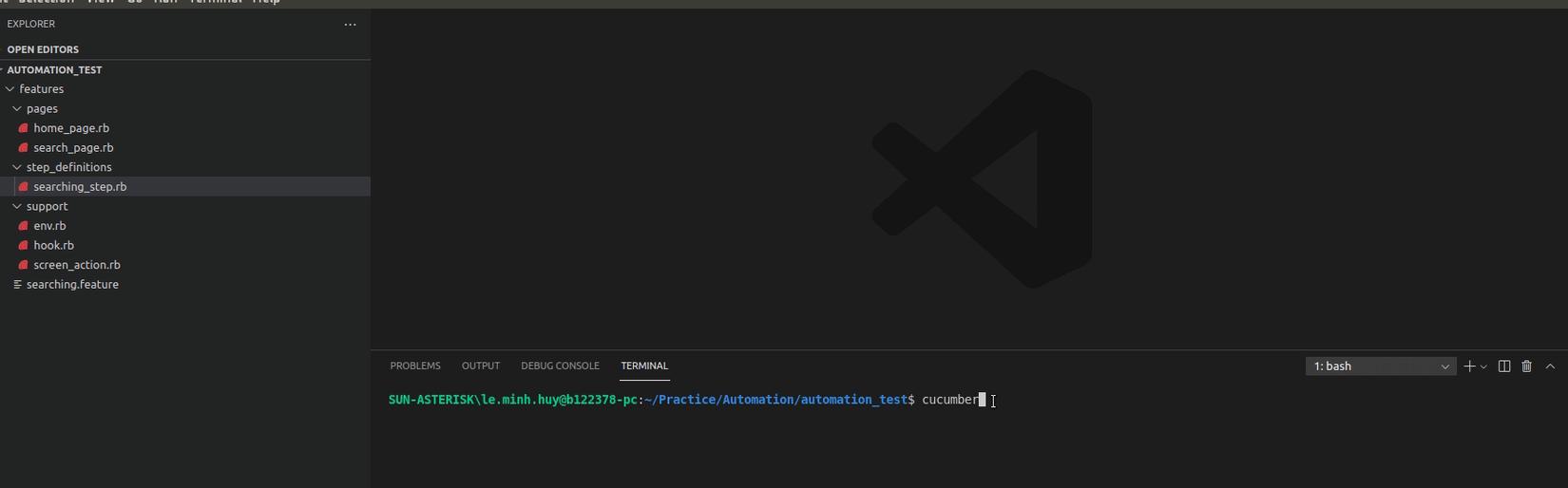Open launch profile arrow beside the plus
Image resolution: width=1568 pixels, height=488 pixels.
point(1483,367)
